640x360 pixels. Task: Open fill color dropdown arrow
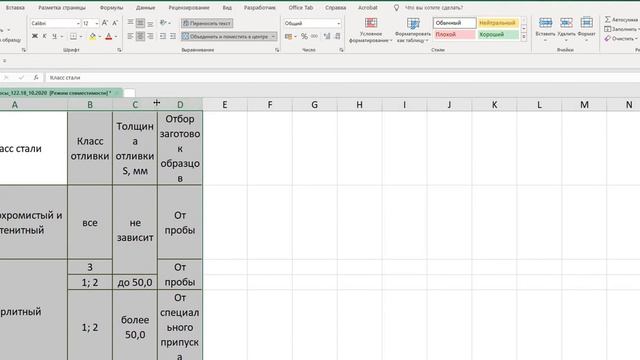click(100, 37)
